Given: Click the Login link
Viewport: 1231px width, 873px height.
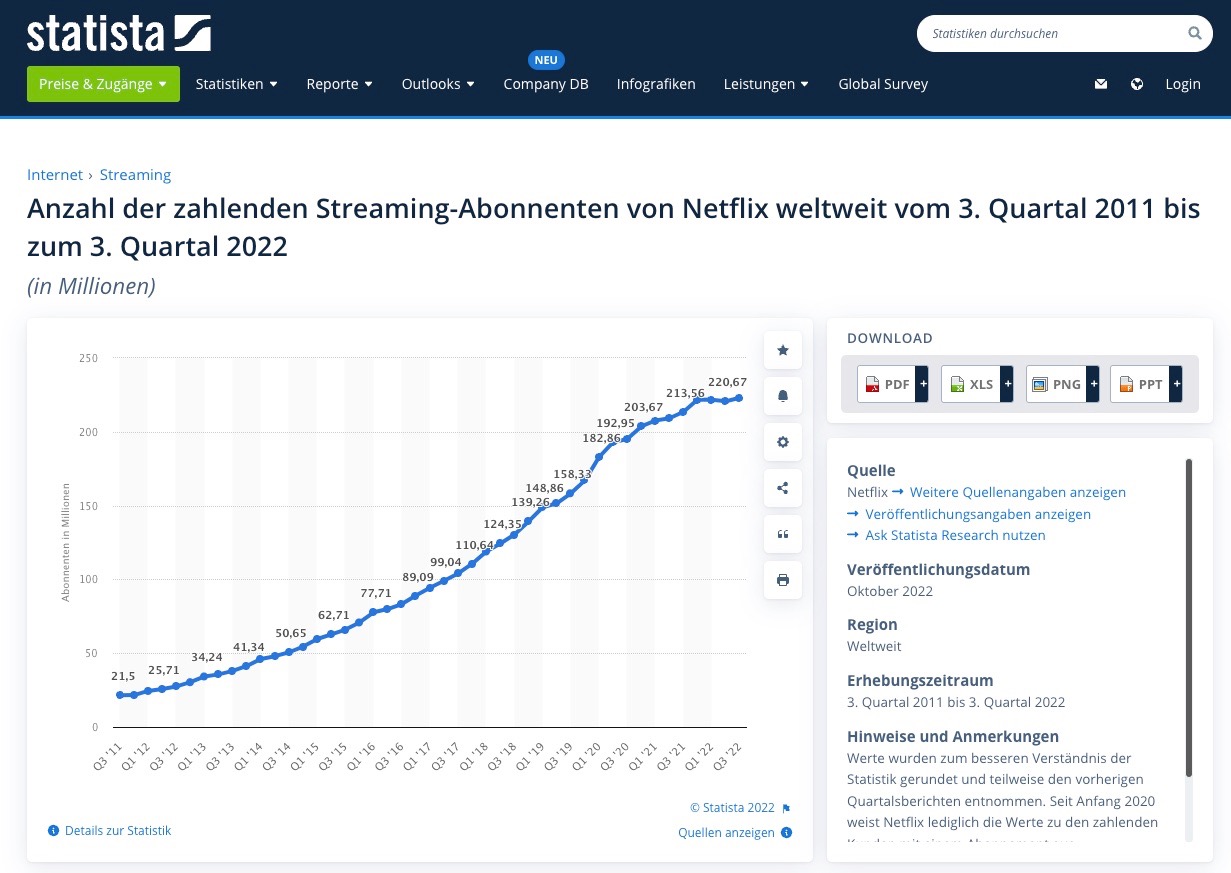Looking at the screenshot, I should [1183, 84].
